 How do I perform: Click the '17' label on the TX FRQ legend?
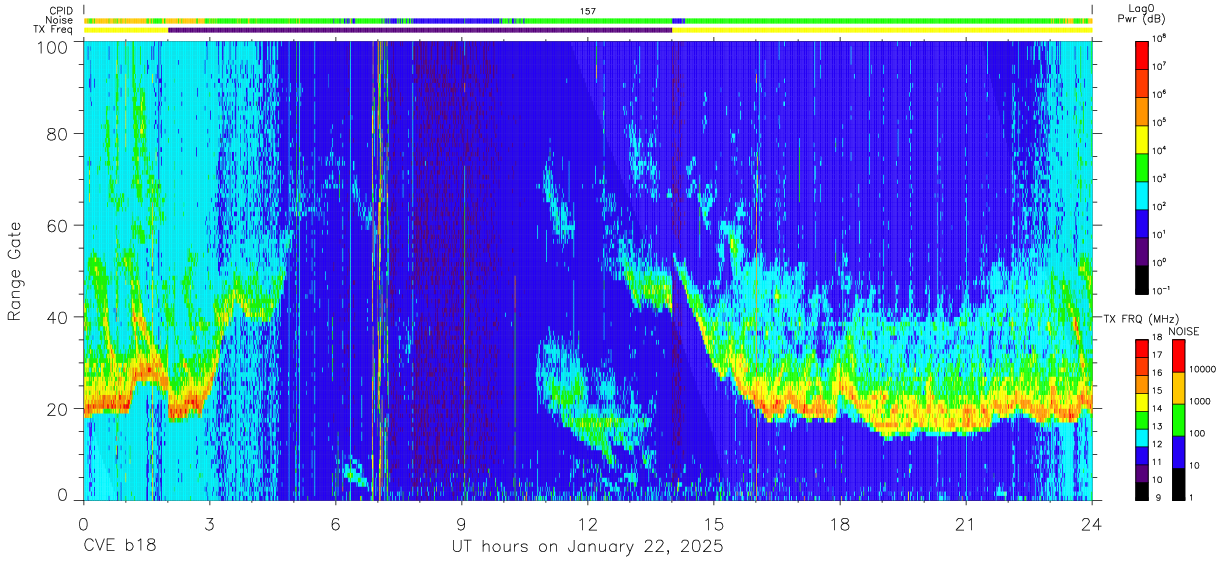pyautogui.click(x=1157, y=356)
